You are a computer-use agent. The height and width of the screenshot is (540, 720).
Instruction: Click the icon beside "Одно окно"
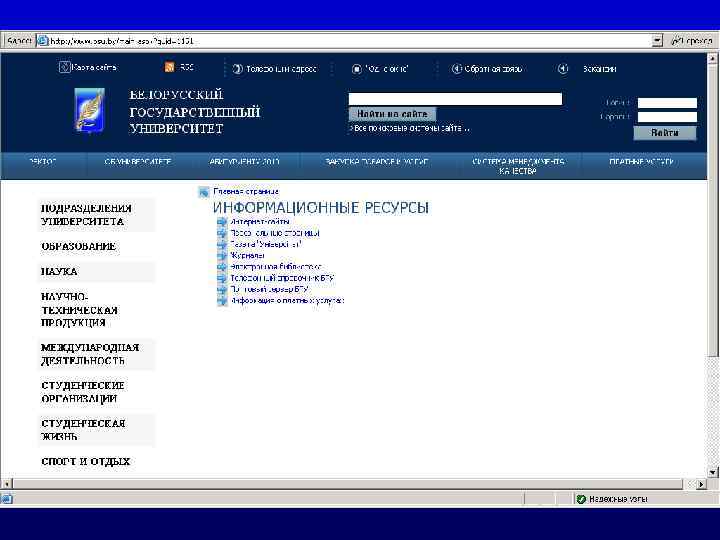point(357,69)
